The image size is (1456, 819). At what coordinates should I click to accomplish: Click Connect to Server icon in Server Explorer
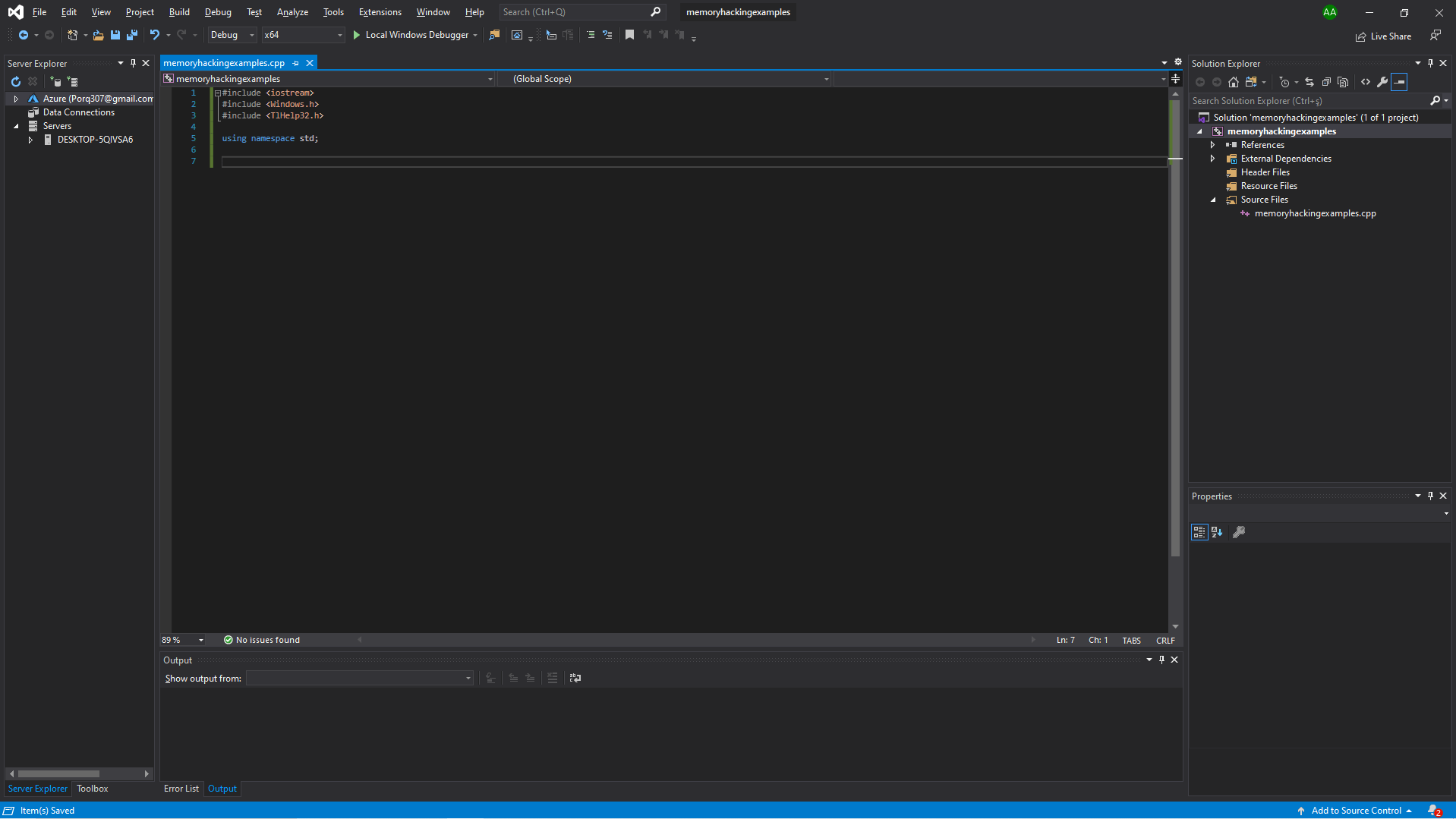click(73, 81)
